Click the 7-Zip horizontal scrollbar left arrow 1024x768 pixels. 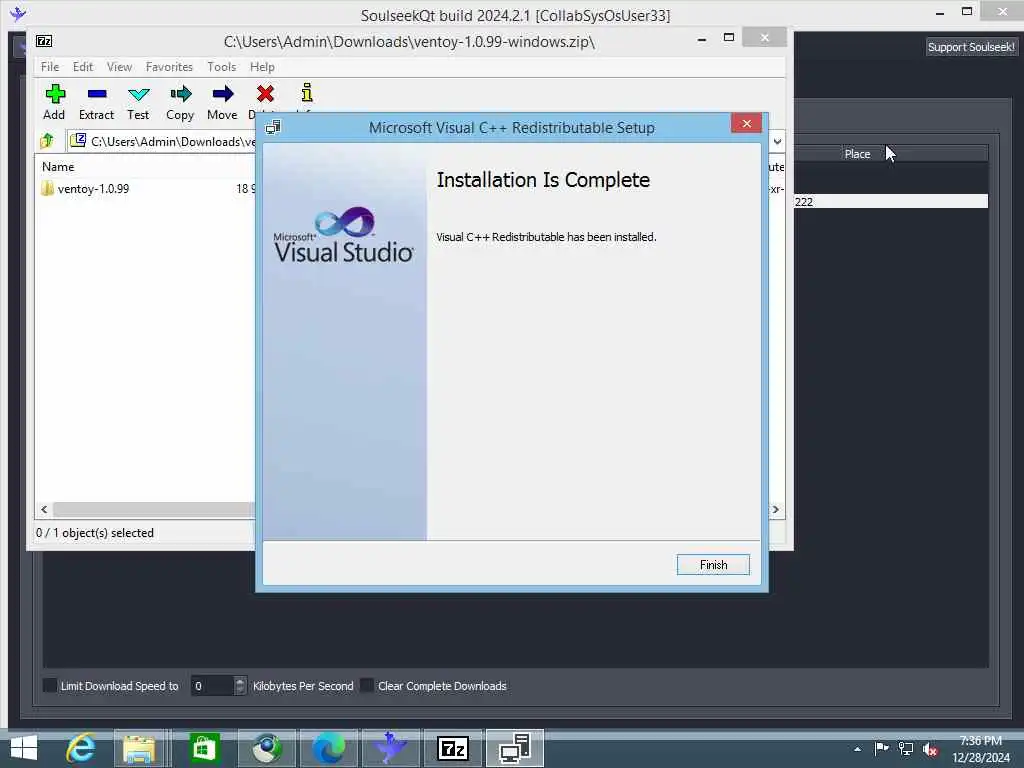(44, 509)
